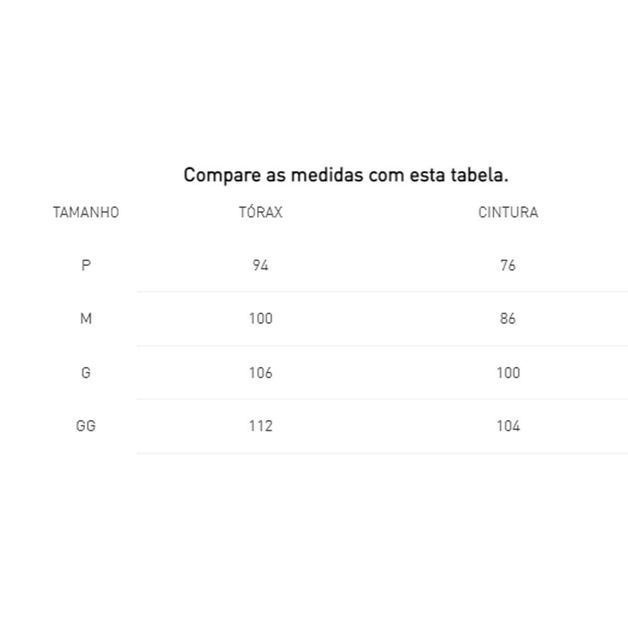Click the divider line below the GG row
This screenshot has width=628, height=628.
382,453
